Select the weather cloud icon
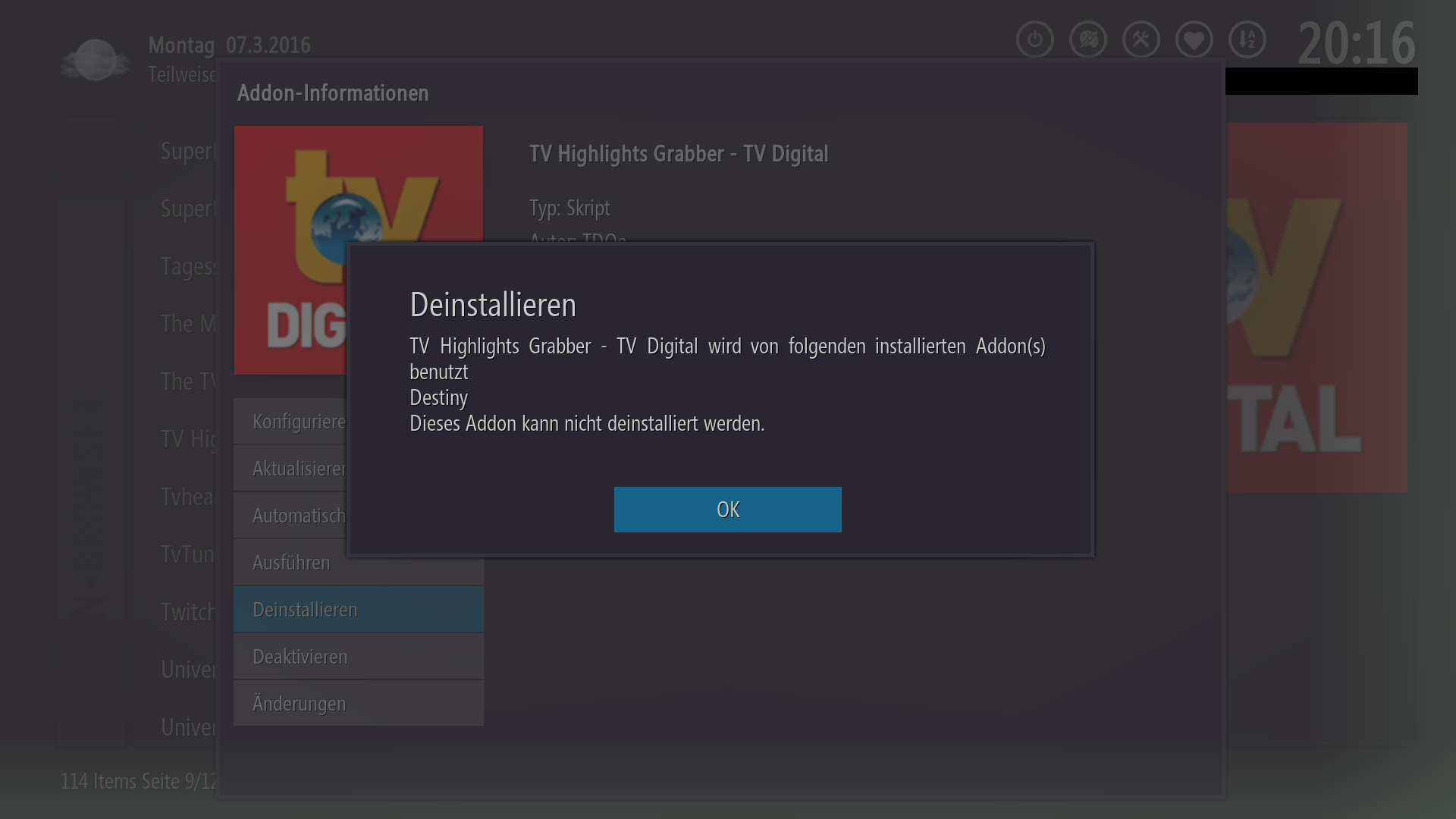The image size is (1456, 819). coord(95,61)
